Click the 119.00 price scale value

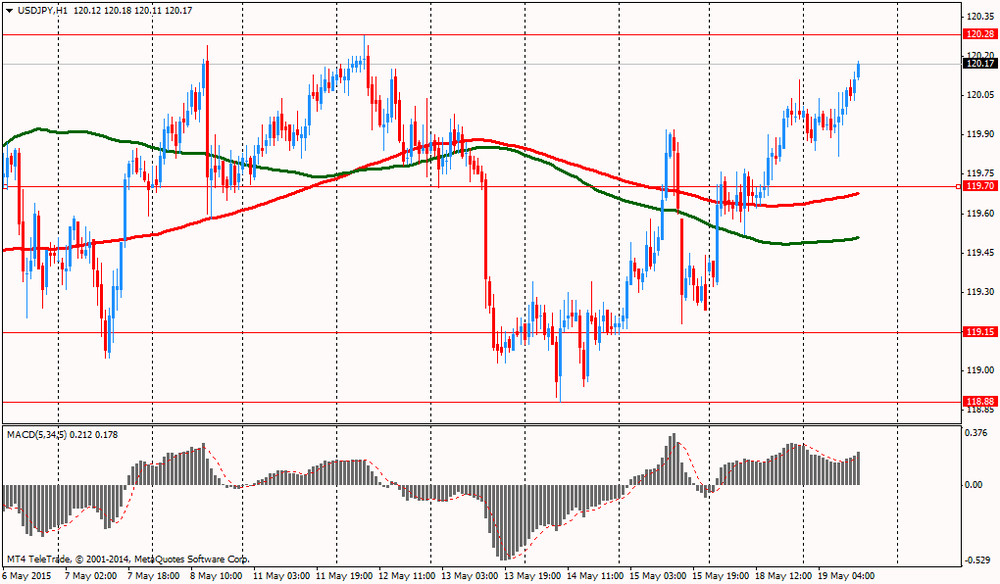(x=981, y=370)
